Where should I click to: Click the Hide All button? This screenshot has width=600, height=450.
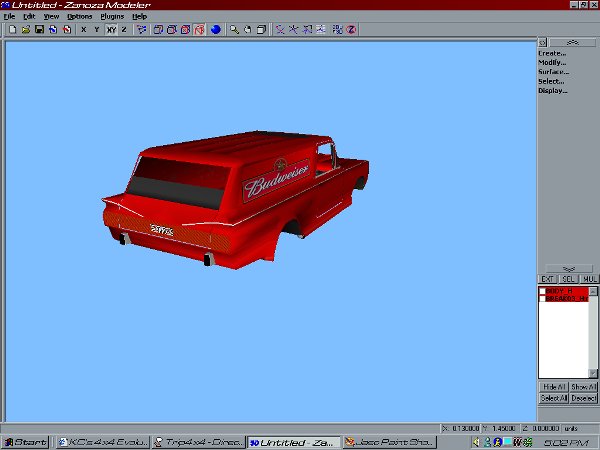[554, 387]
